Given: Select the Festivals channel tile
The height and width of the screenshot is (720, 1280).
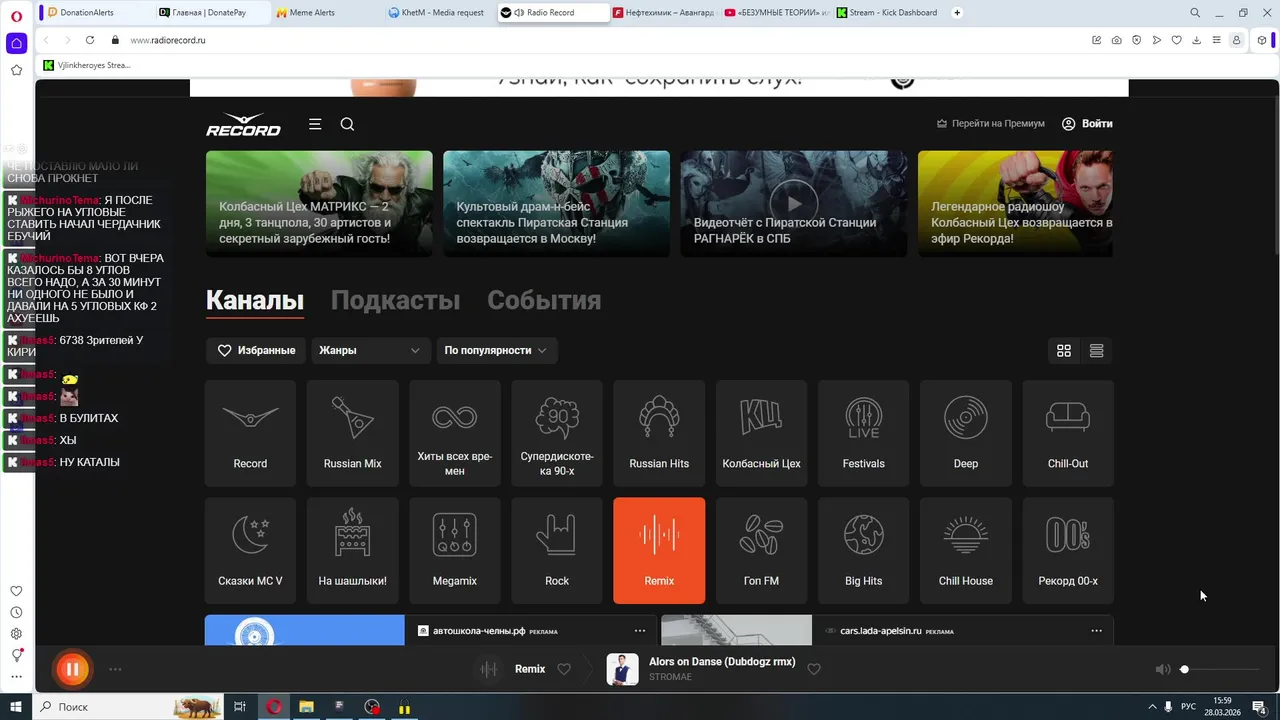Looking at the screenshot, I should pyautogui.click(x=864, y=433).
